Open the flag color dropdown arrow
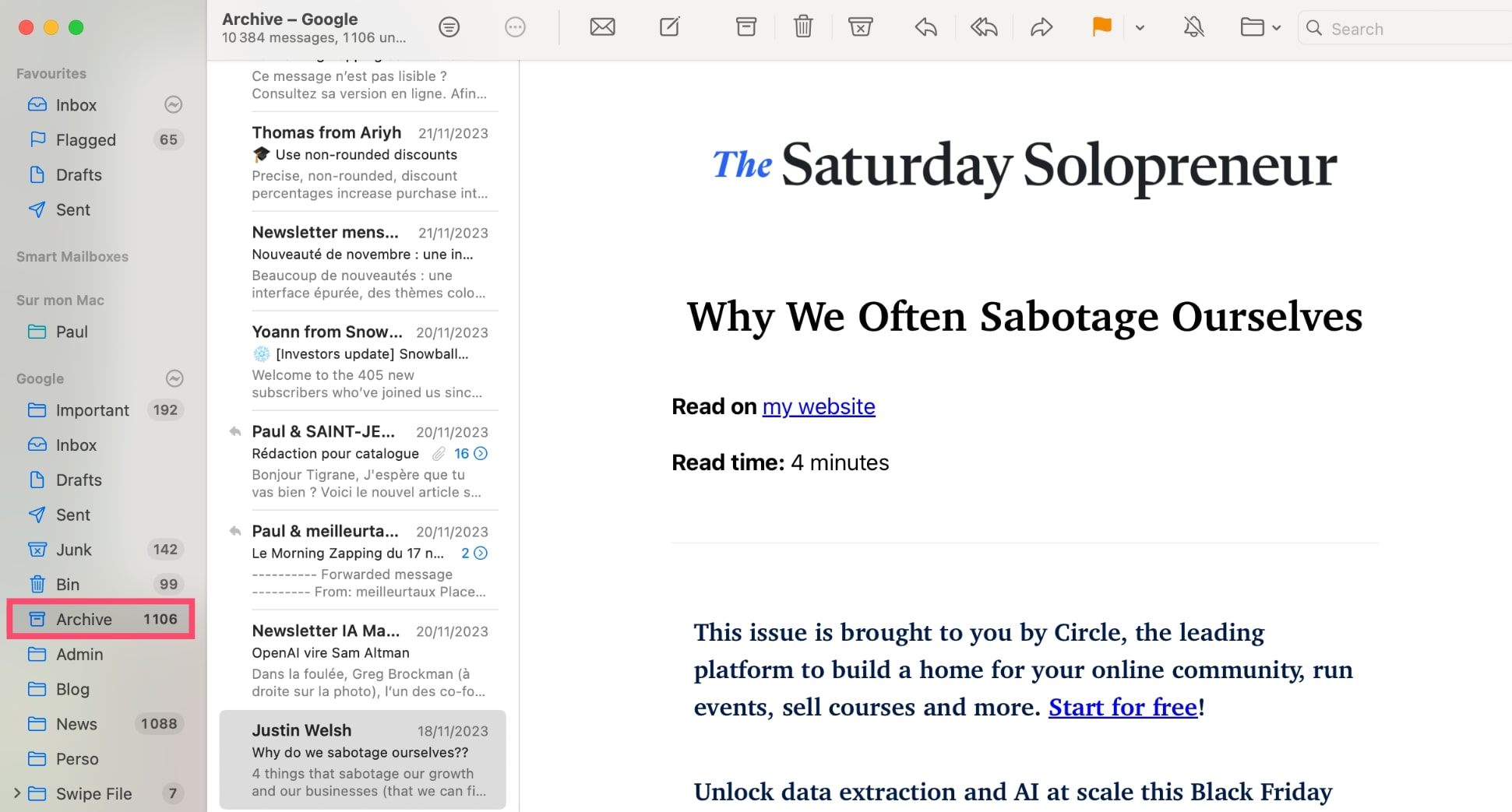The width and height of the screenshot is (1512, 812). (1140, 28)
